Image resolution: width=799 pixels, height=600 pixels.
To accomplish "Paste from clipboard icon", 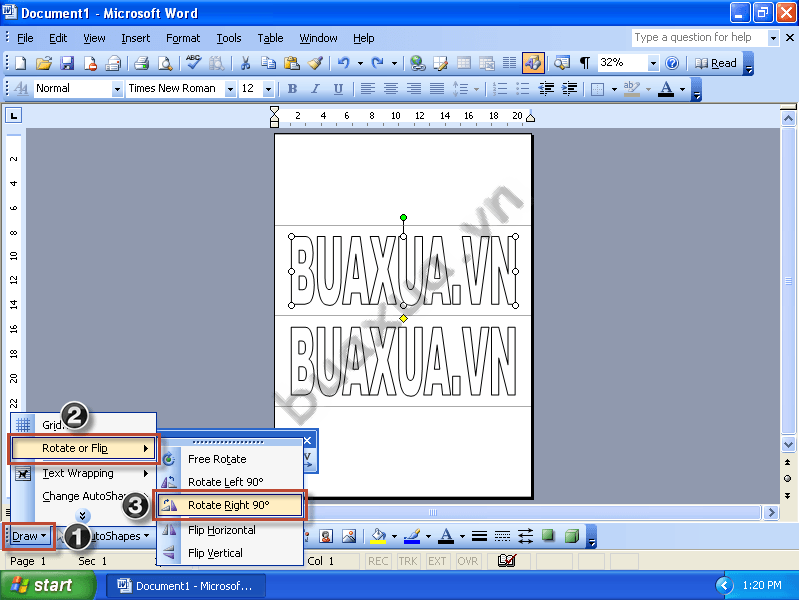I will coord(291,63).
